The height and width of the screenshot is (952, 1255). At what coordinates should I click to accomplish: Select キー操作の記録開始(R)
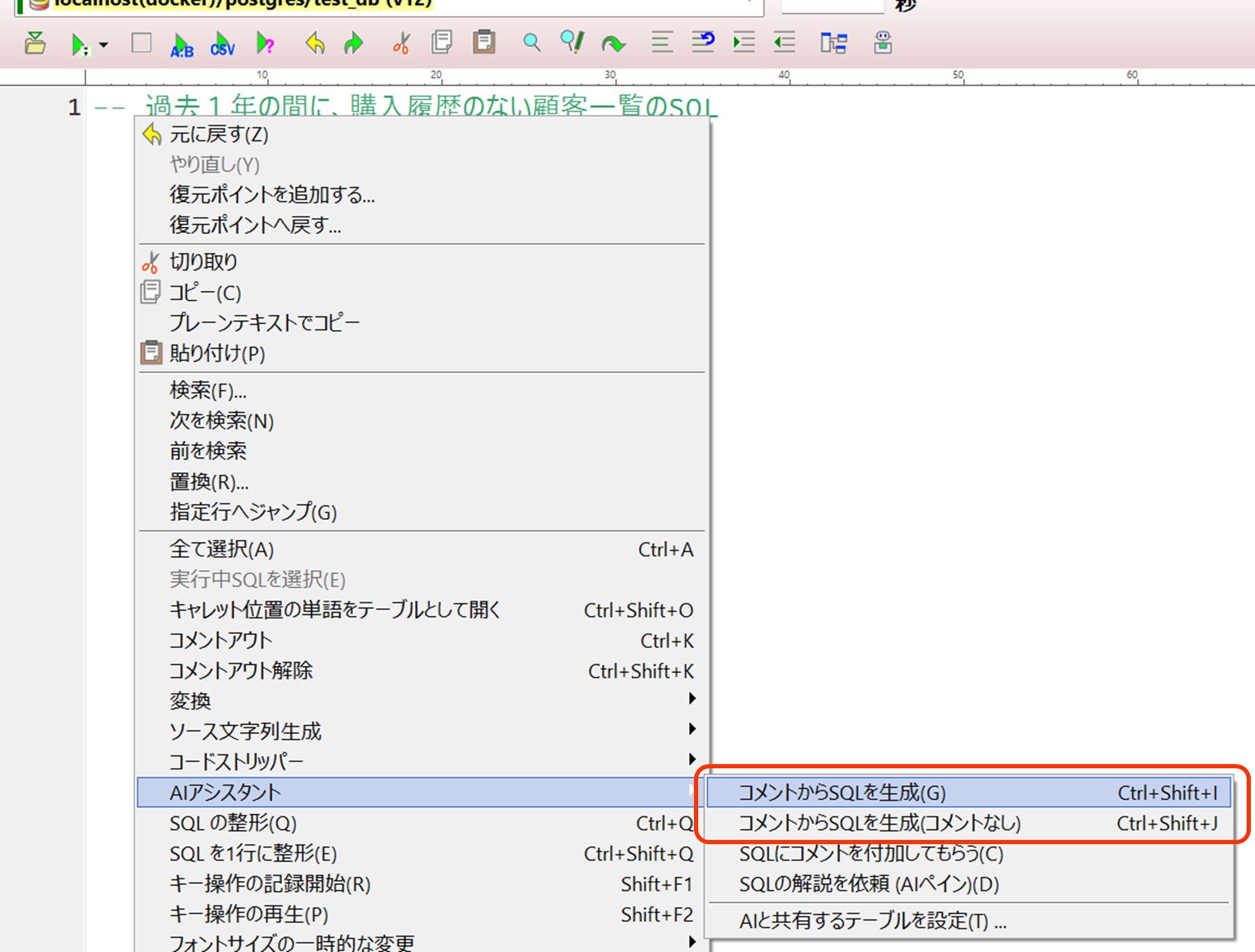tap(422, 884)
